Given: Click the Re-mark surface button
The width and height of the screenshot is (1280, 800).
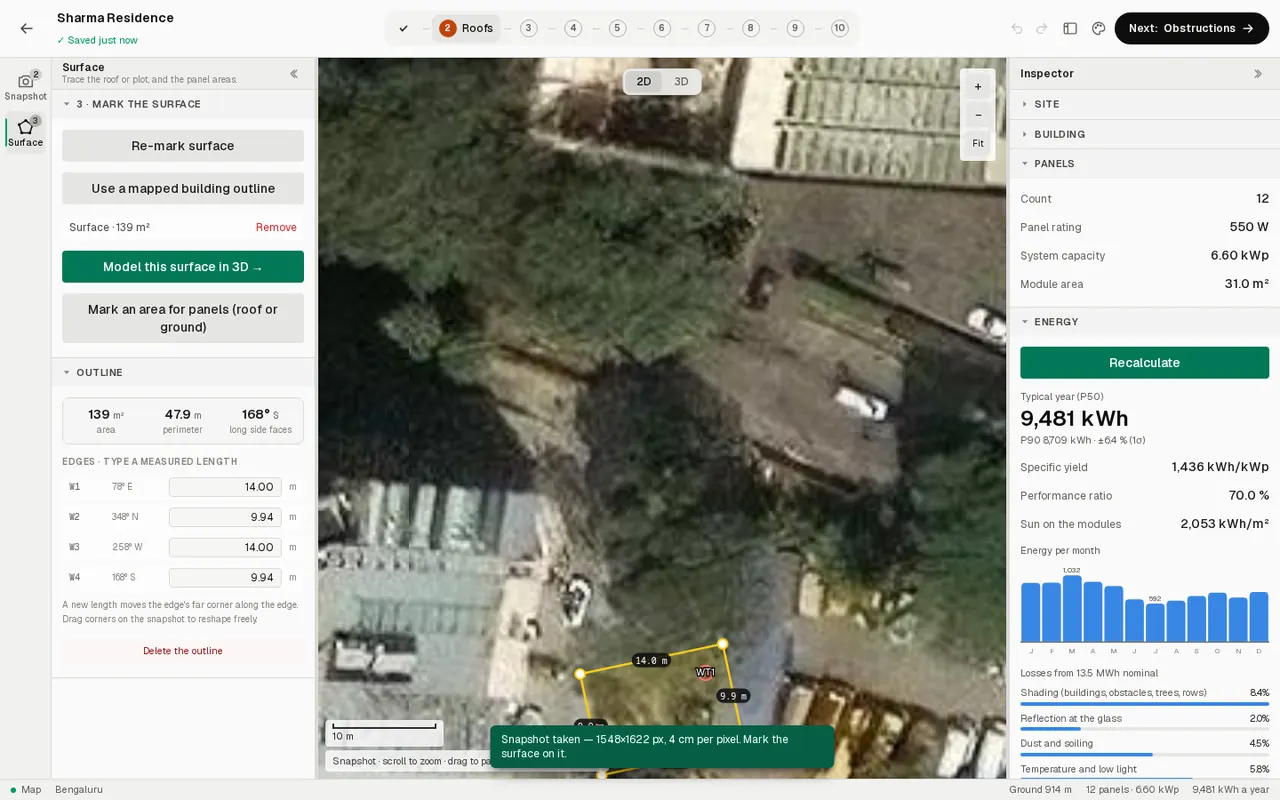Looking at the screenshot, I should click(183, 146).
